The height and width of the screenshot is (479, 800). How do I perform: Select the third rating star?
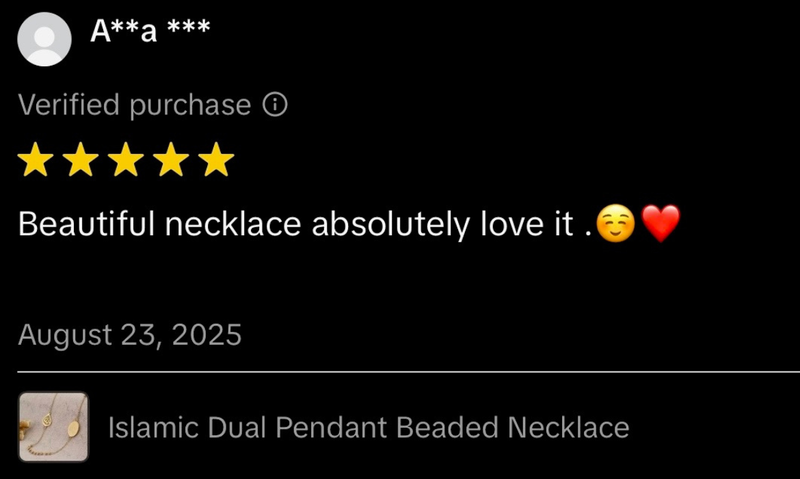point(126,159)
